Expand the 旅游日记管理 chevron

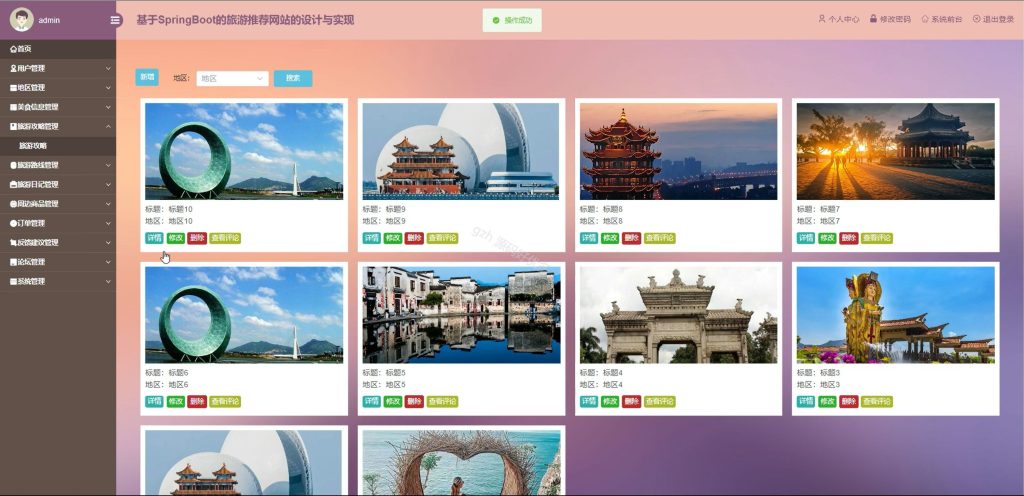108,185
